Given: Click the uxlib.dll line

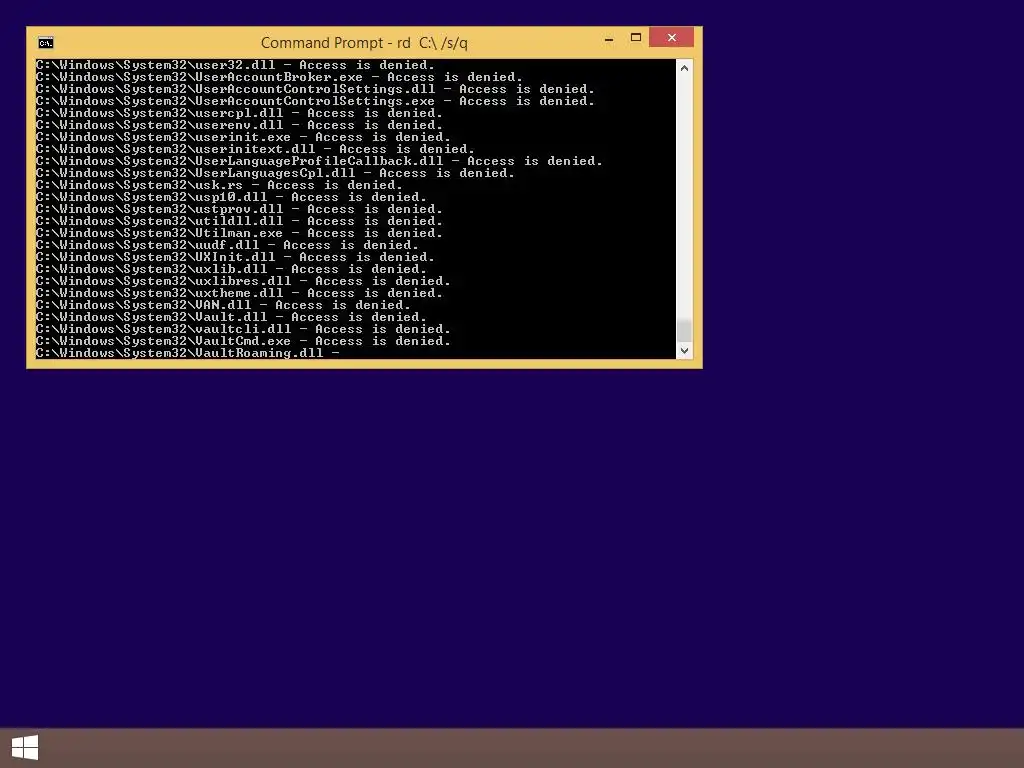Looking at the screenshot, I should point(231,269).
